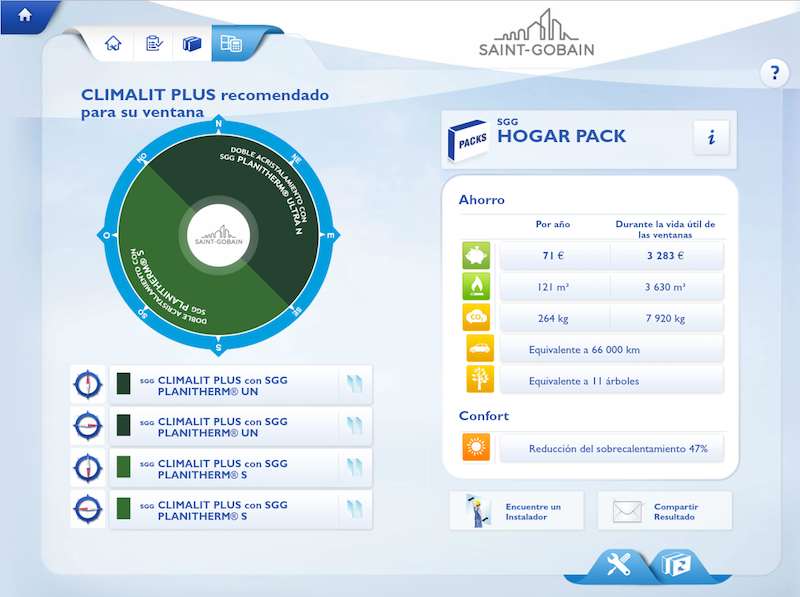Switch to the clipboard checklist tab
800x597 pixels.
[153, 44]
